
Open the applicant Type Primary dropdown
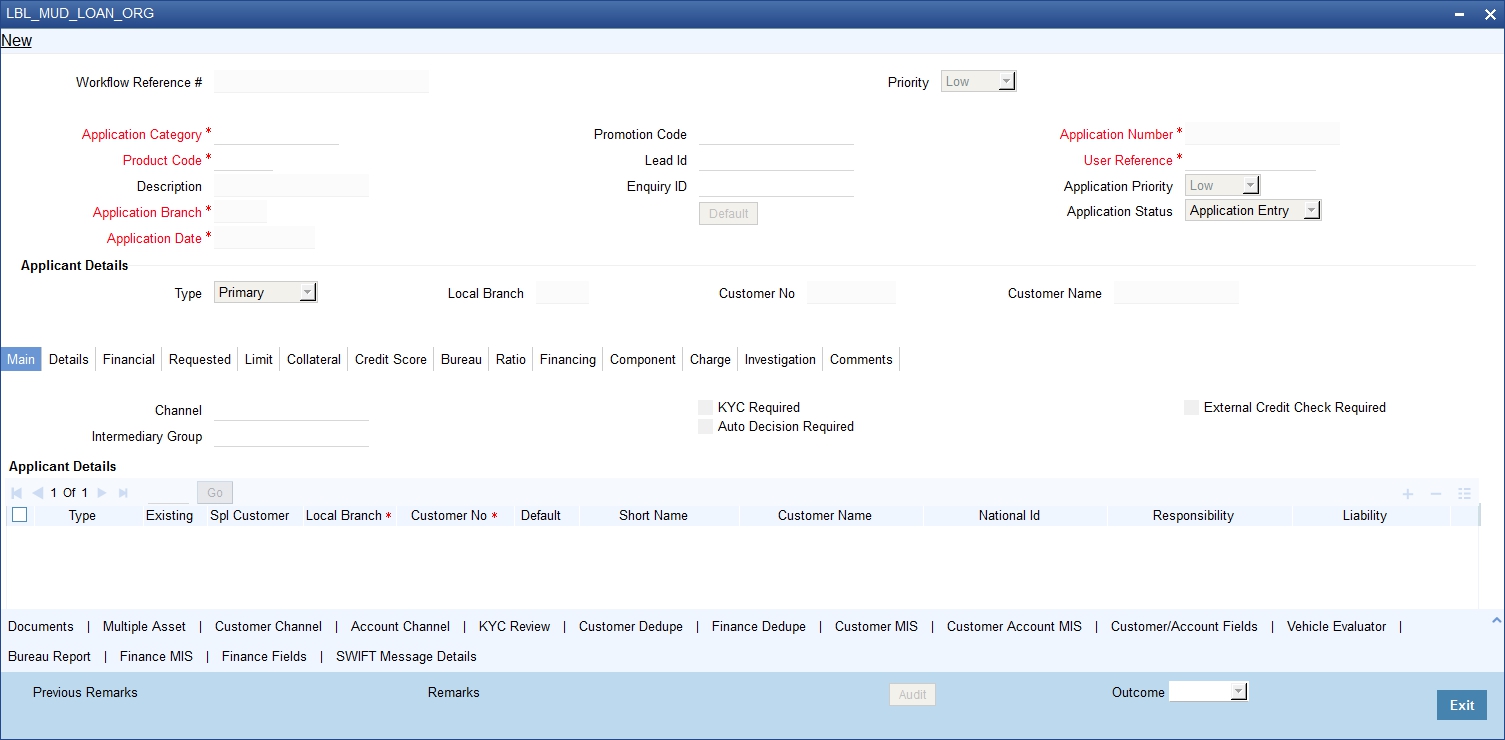click(x=265, y=292)
